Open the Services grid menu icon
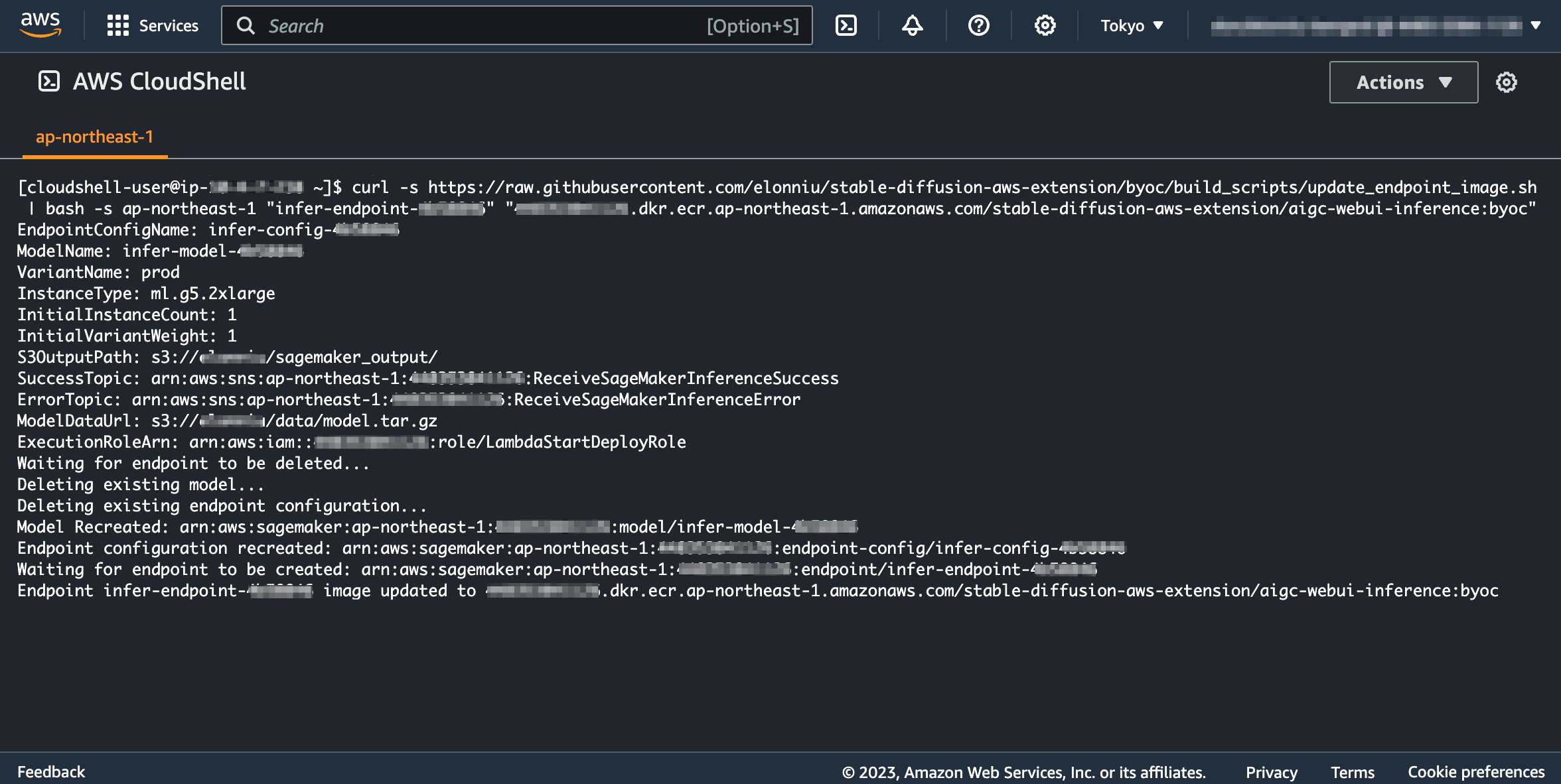The width and height of the screenshot is (1561, 784). click(x=117, y=26)
